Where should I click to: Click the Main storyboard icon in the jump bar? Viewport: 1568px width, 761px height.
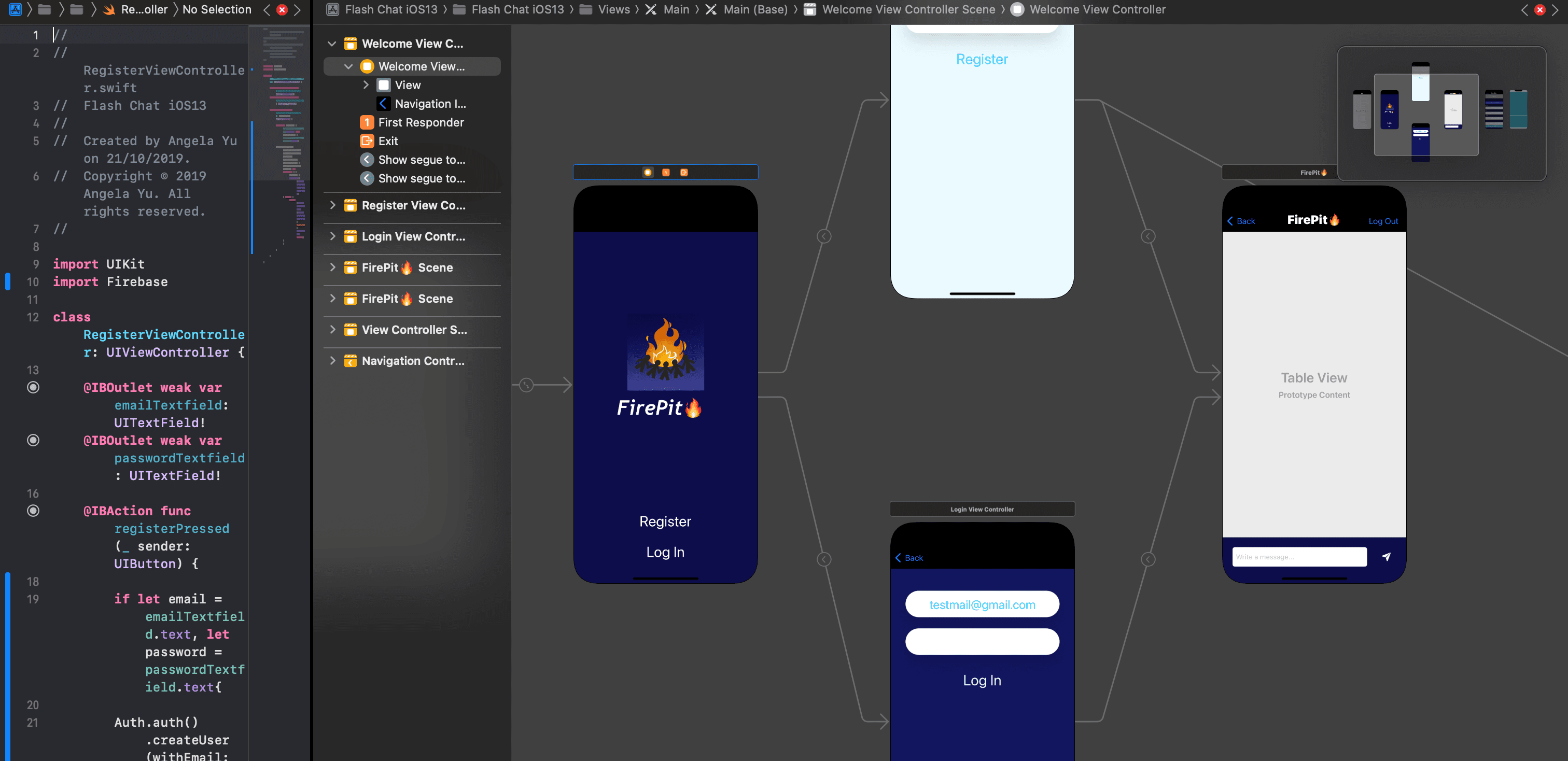click(x=651, y=9)
